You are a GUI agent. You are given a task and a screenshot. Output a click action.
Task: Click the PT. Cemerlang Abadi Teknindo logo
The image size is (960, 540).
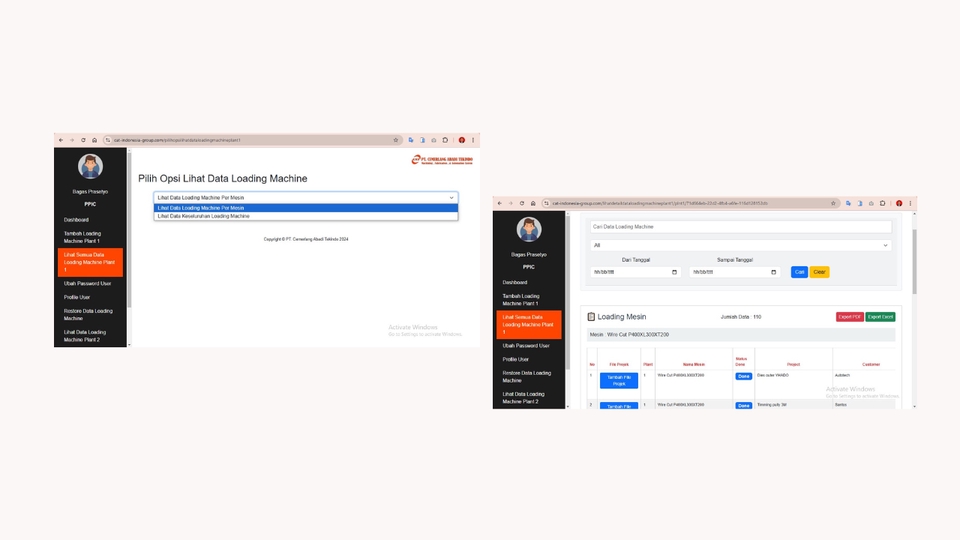[442, 160]
